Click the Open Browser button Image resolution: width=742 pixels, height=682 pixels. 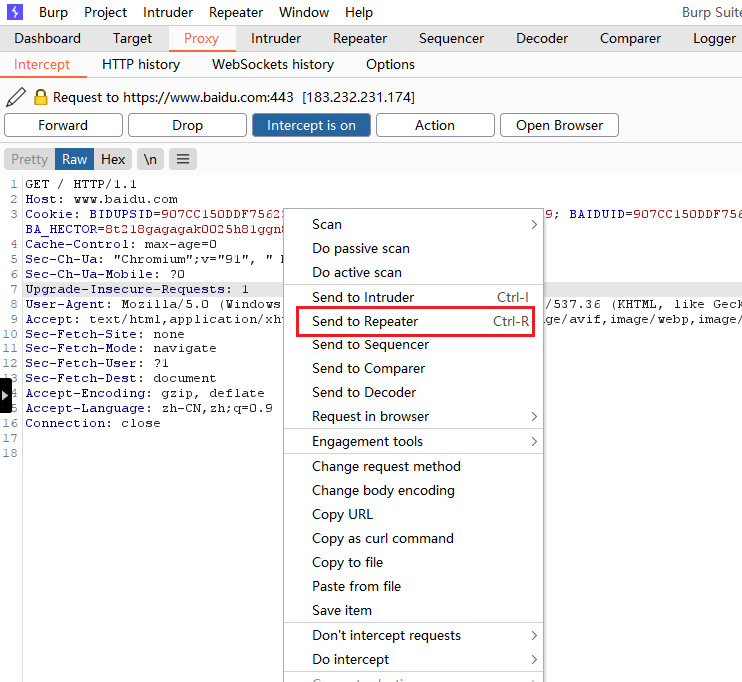click(x=559, y=125)
